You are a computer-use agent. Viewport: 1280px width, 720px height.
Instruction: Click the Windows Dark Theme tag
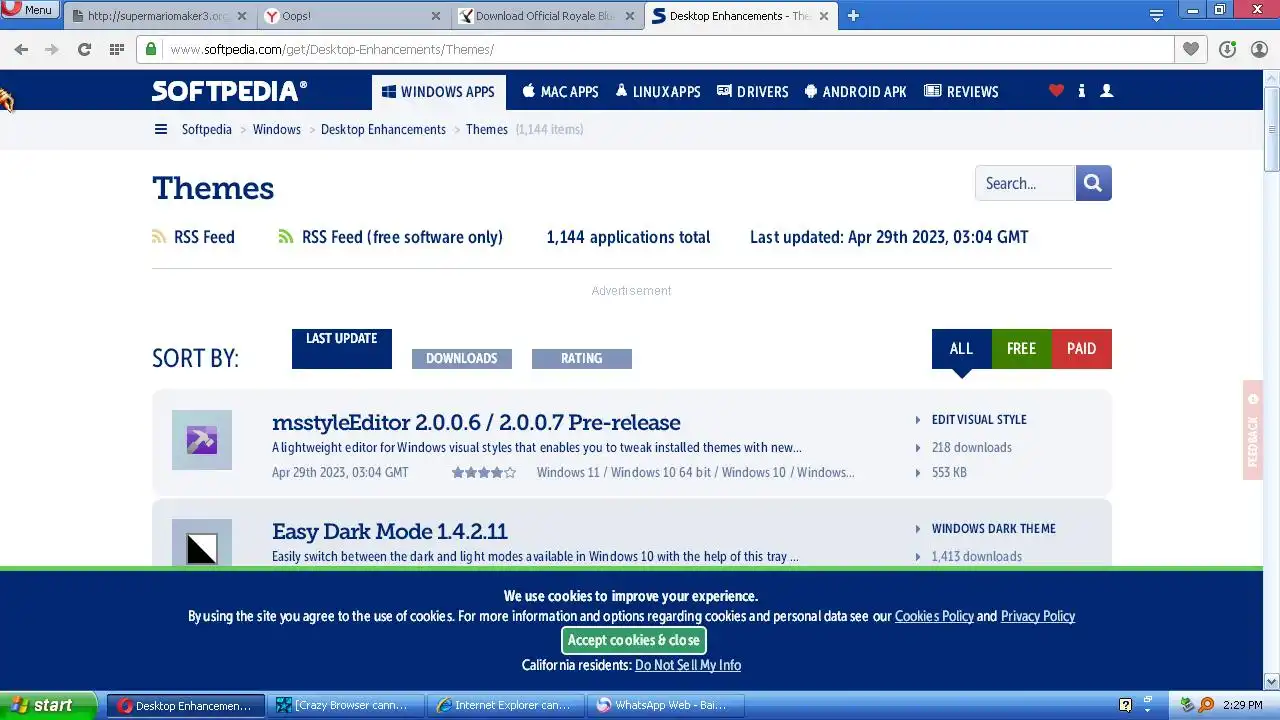pyautogui.click(x=993, y=529)
